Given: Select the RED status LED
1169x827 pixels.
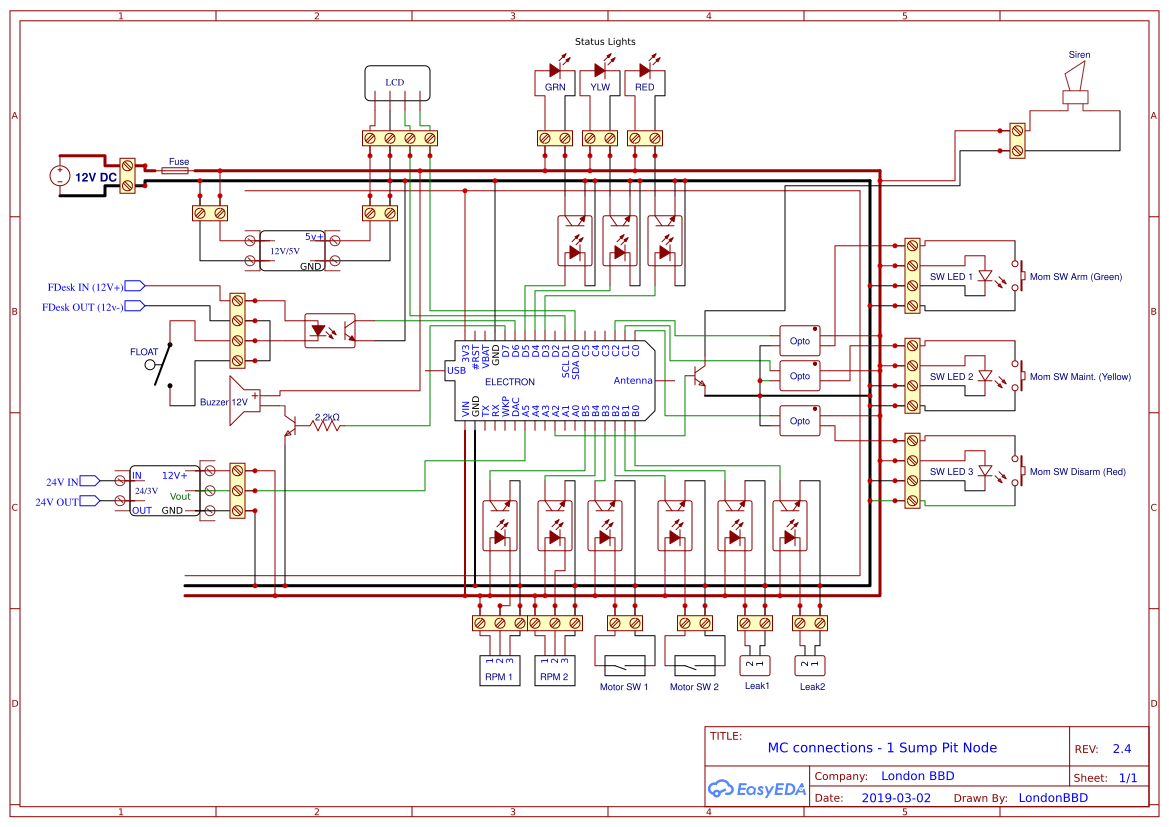Looking at the screenshot, I should point(645,70).
